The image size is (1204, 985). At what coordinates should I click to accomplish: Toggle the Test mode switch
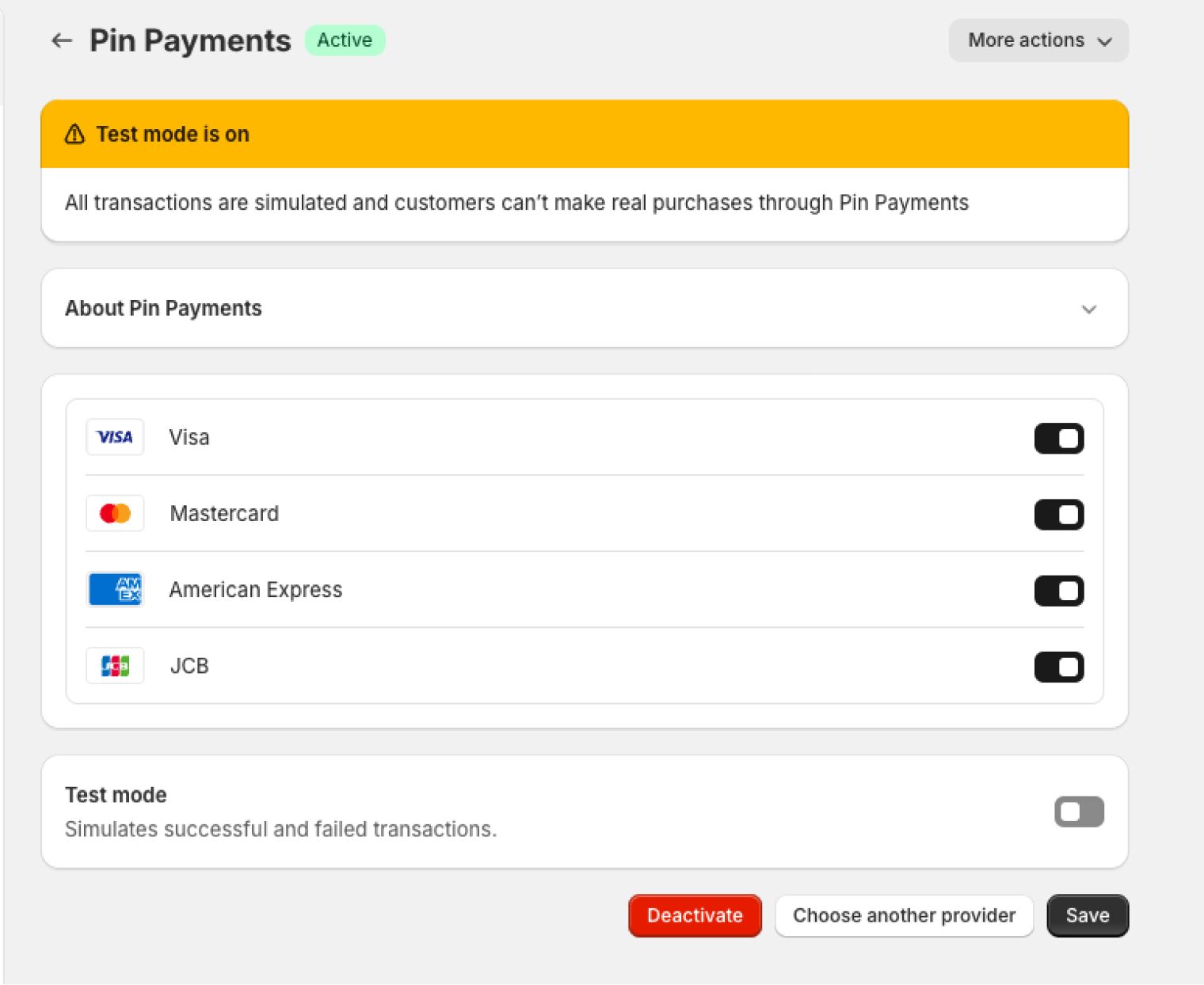[1079, 812]
